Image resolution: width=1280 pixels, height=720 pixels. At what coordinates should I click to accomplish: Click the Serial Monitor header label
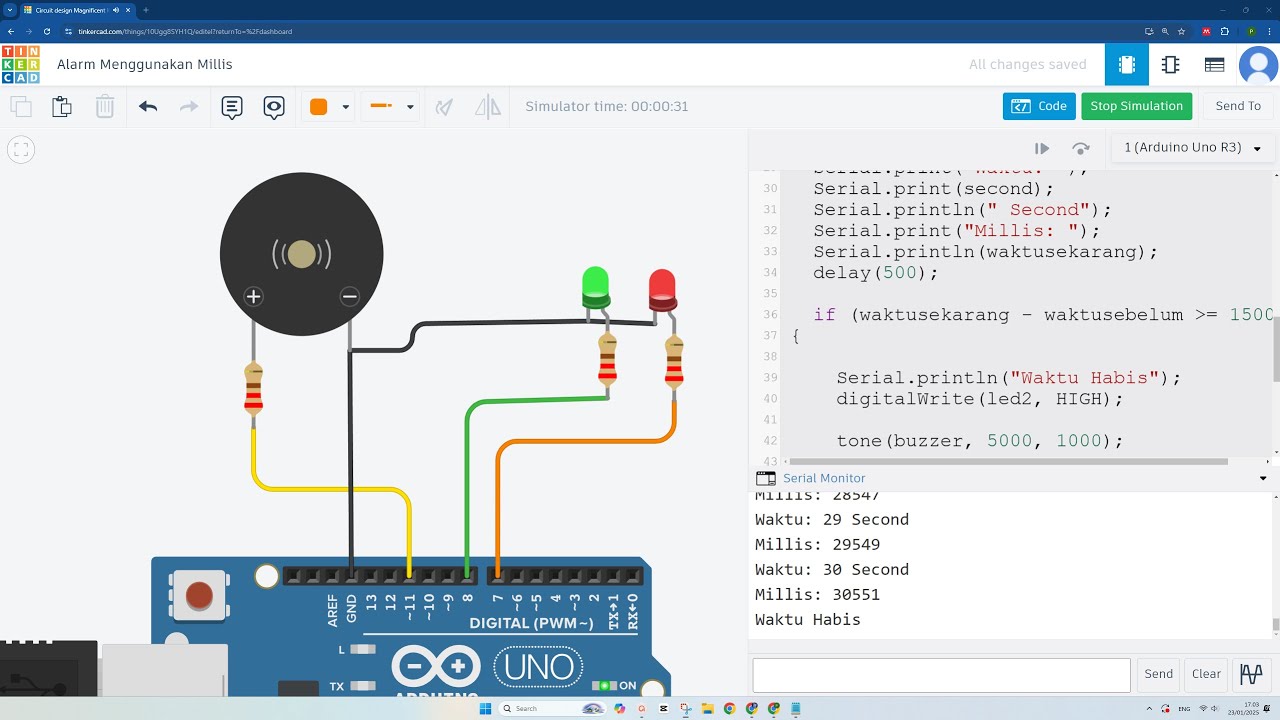pyautogui.click(x=824, y=478)
